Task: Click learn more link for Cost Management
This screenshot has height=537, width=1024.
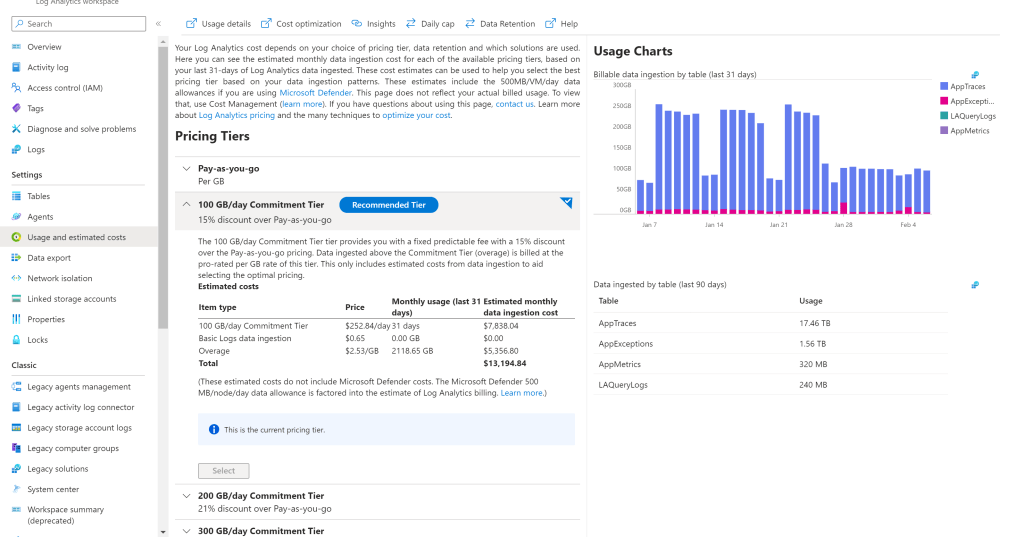Action: 302,104
